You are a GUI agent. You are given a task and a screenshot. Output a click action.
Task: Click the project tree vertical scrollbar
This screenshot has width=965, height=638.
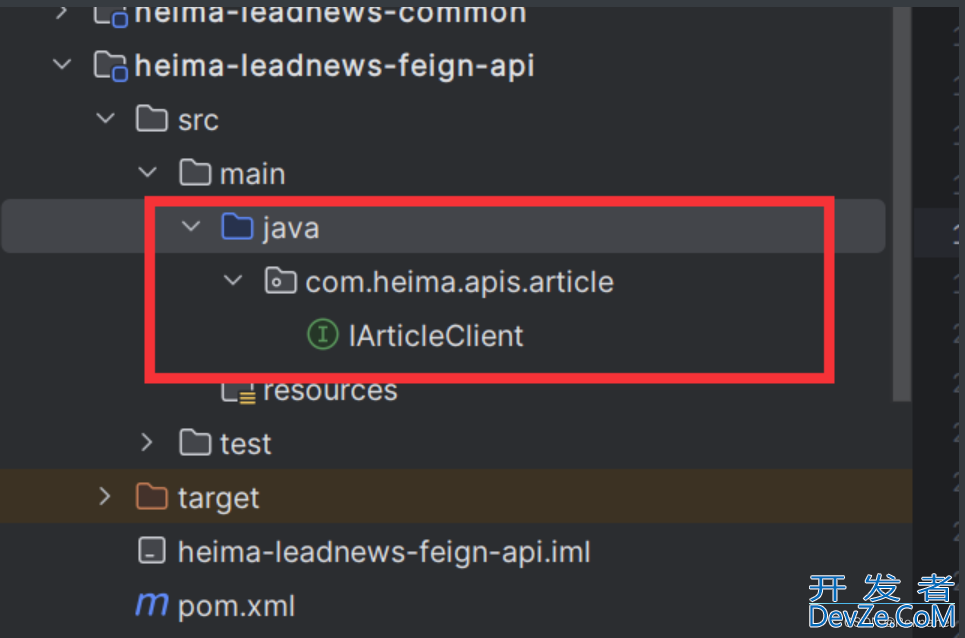point(902,203)
